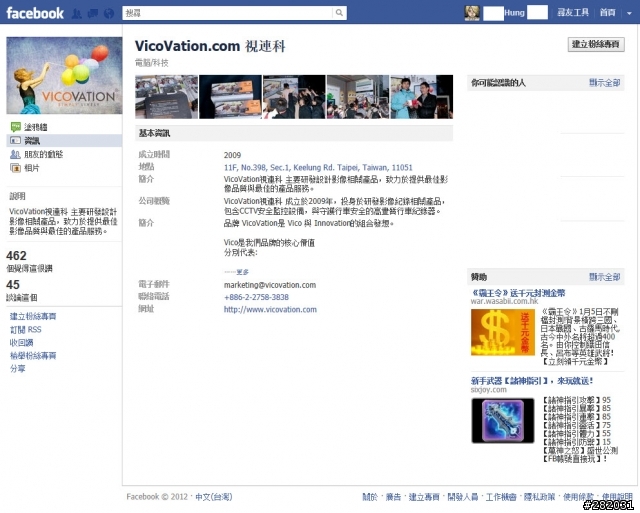The image size is (640, 513).
Task: Open the account dropdown arrow
Action: (629, 13)
